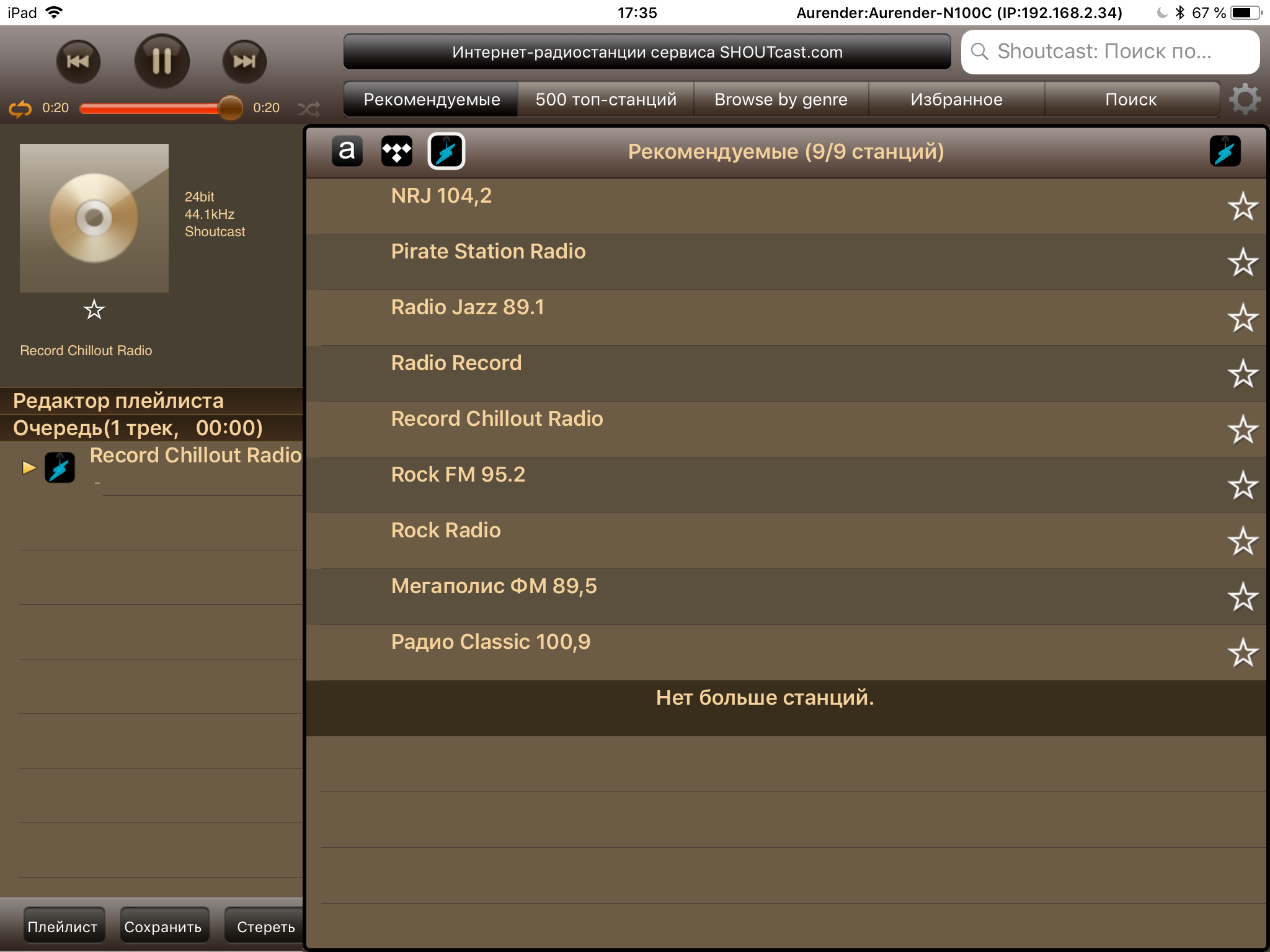
Task: Click the Shoutcast icon at right of header
Action: click(1225, 151)
